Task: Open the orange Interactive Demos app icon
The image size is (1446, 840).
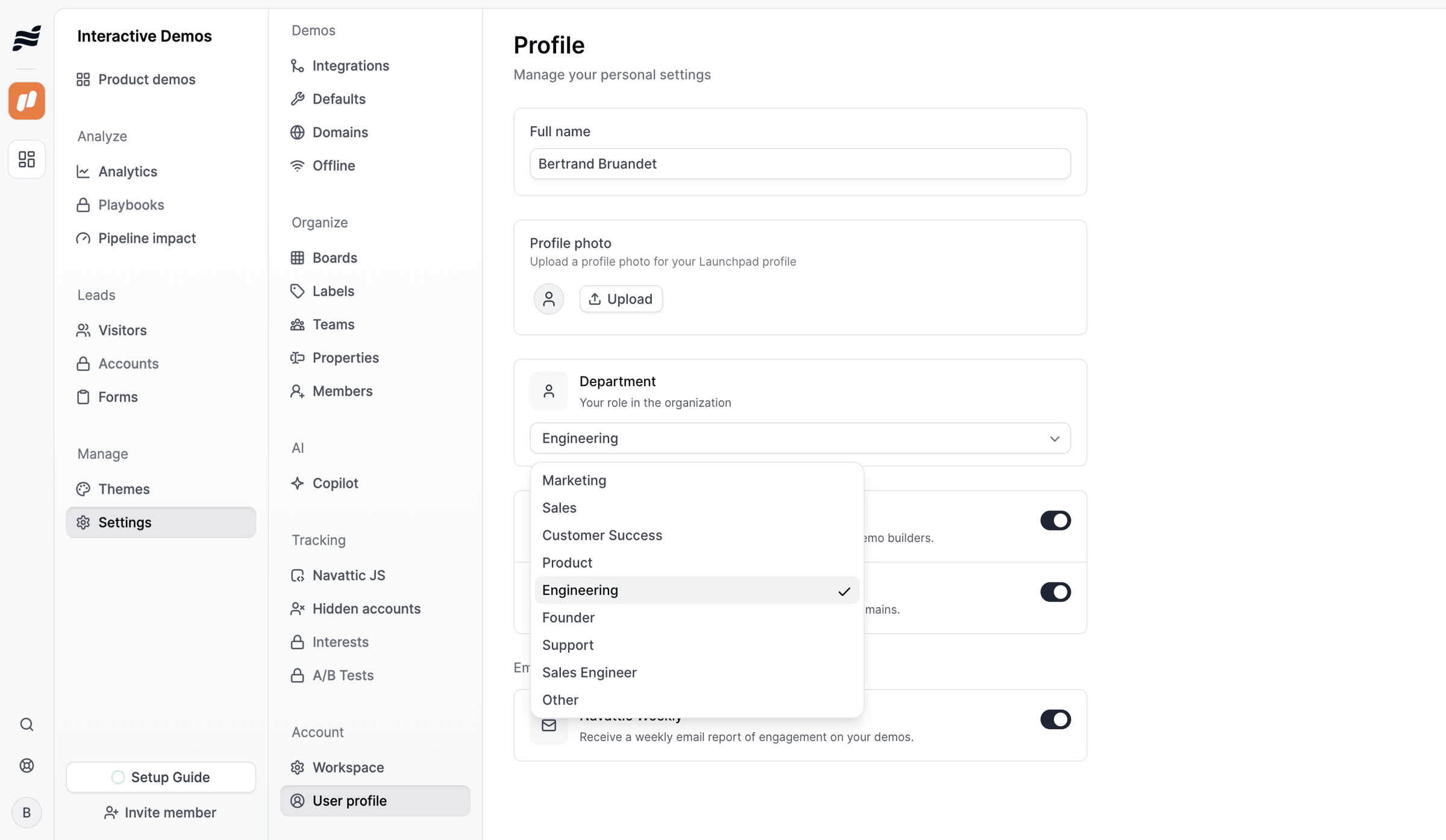Action: pyautogui.click(x=27, y=101)
